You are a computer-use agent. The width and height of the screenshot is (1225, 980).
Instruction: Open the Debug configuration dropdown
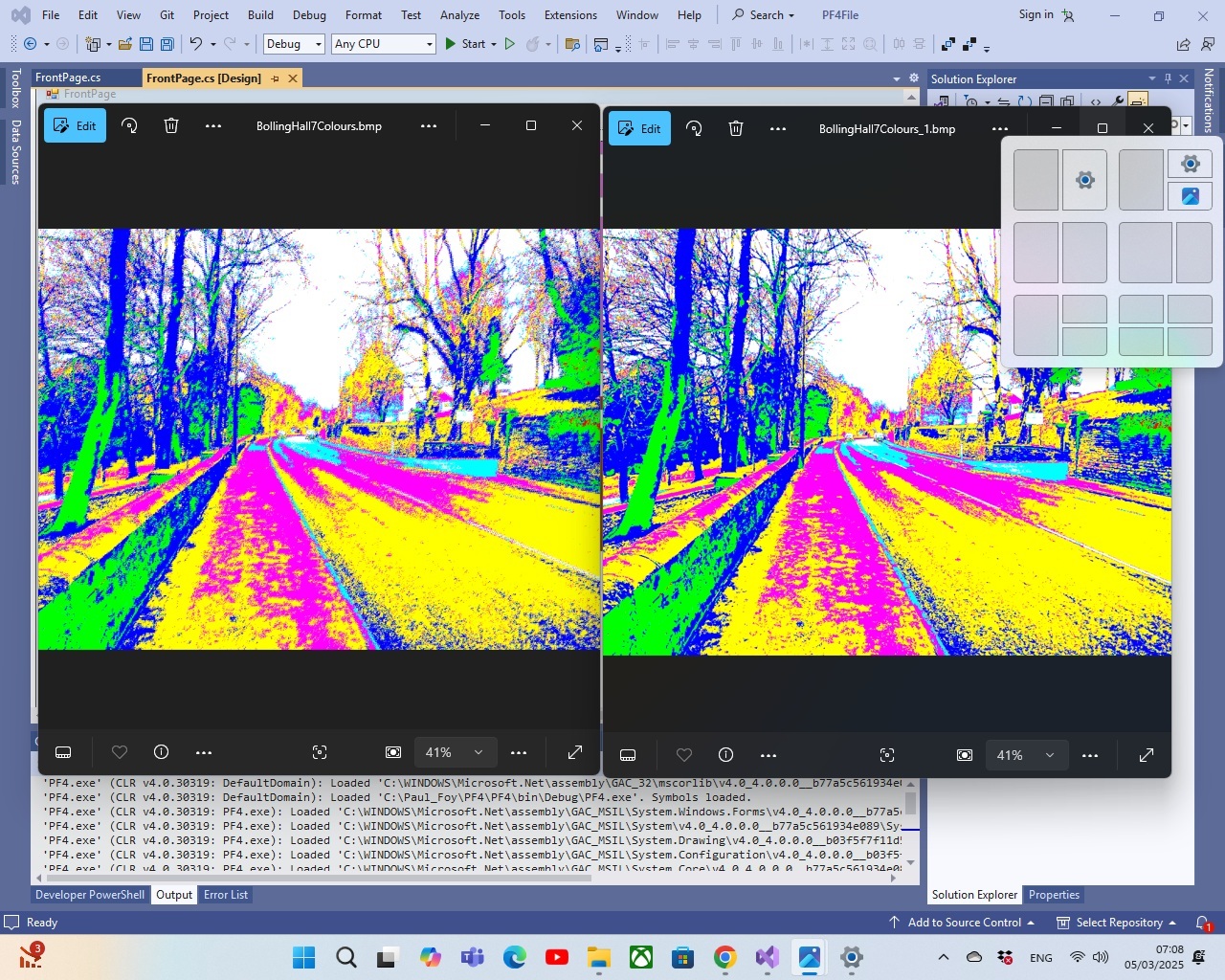295,44
